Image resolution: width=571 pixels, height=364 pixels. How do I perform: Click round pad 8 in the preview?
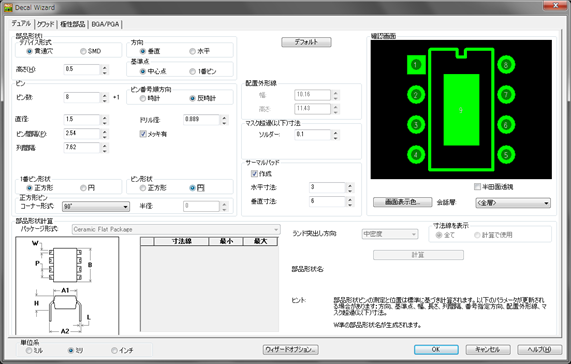coord(506,65)
